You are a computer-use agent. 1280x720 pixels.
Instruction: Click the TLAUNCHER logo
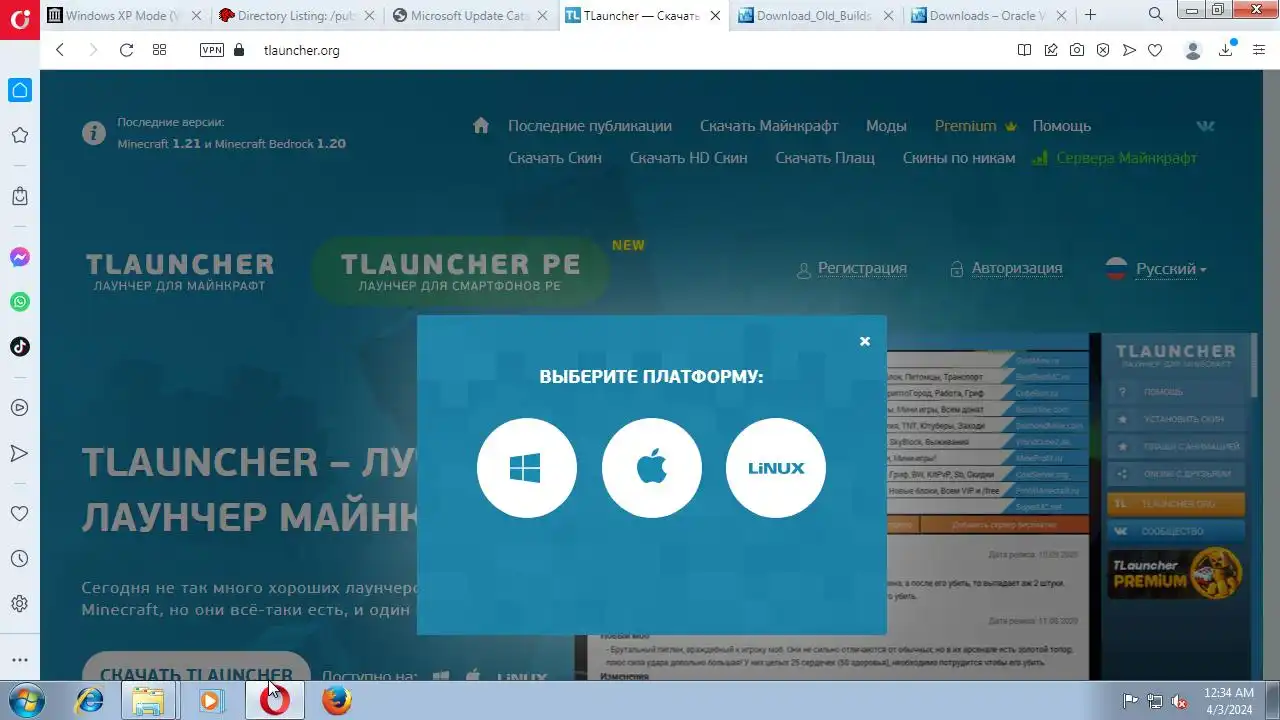click(180, 271)
